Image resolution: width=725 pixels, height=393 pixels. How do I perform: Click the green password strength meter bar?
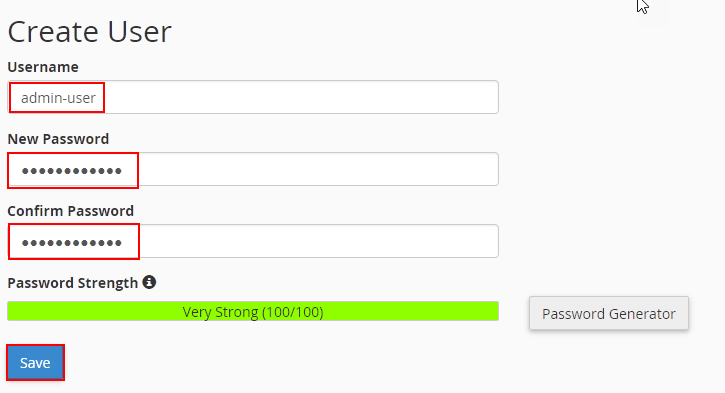click(x=253, y=311)
